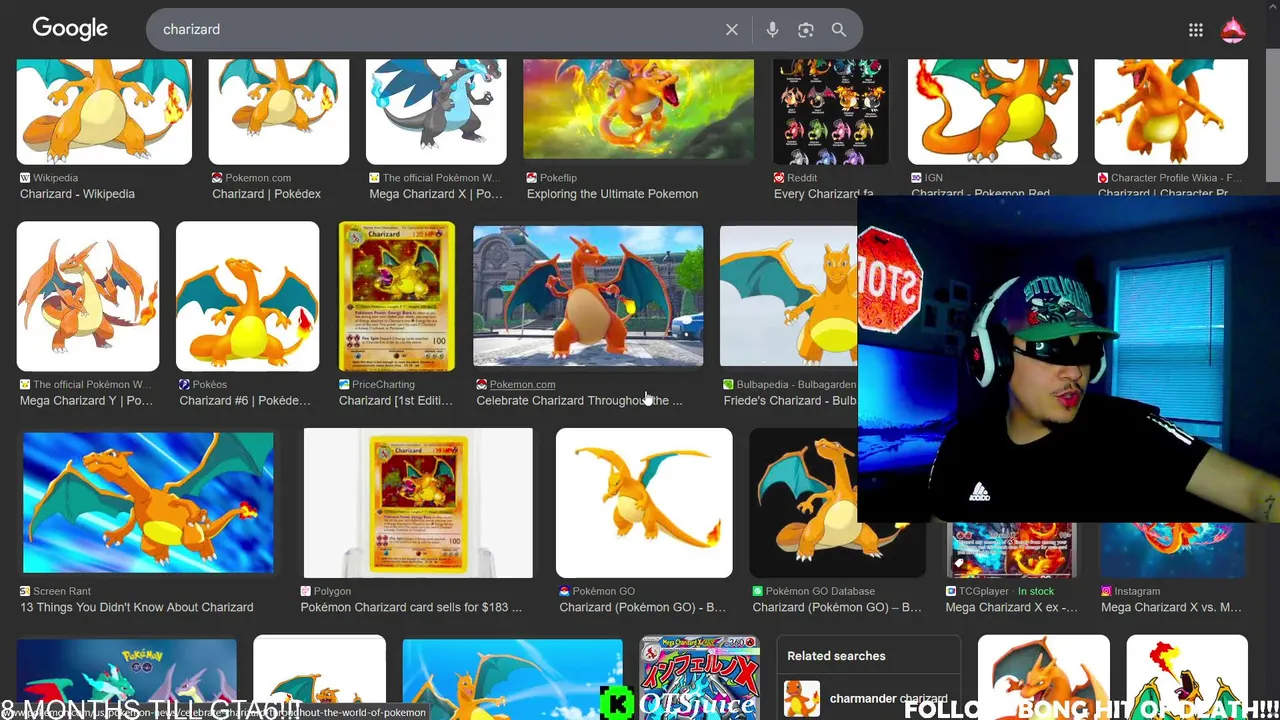Open Mega Charizard Y image thumbnail
Viewport: 1280px width, 720px height.
[87, 296]
